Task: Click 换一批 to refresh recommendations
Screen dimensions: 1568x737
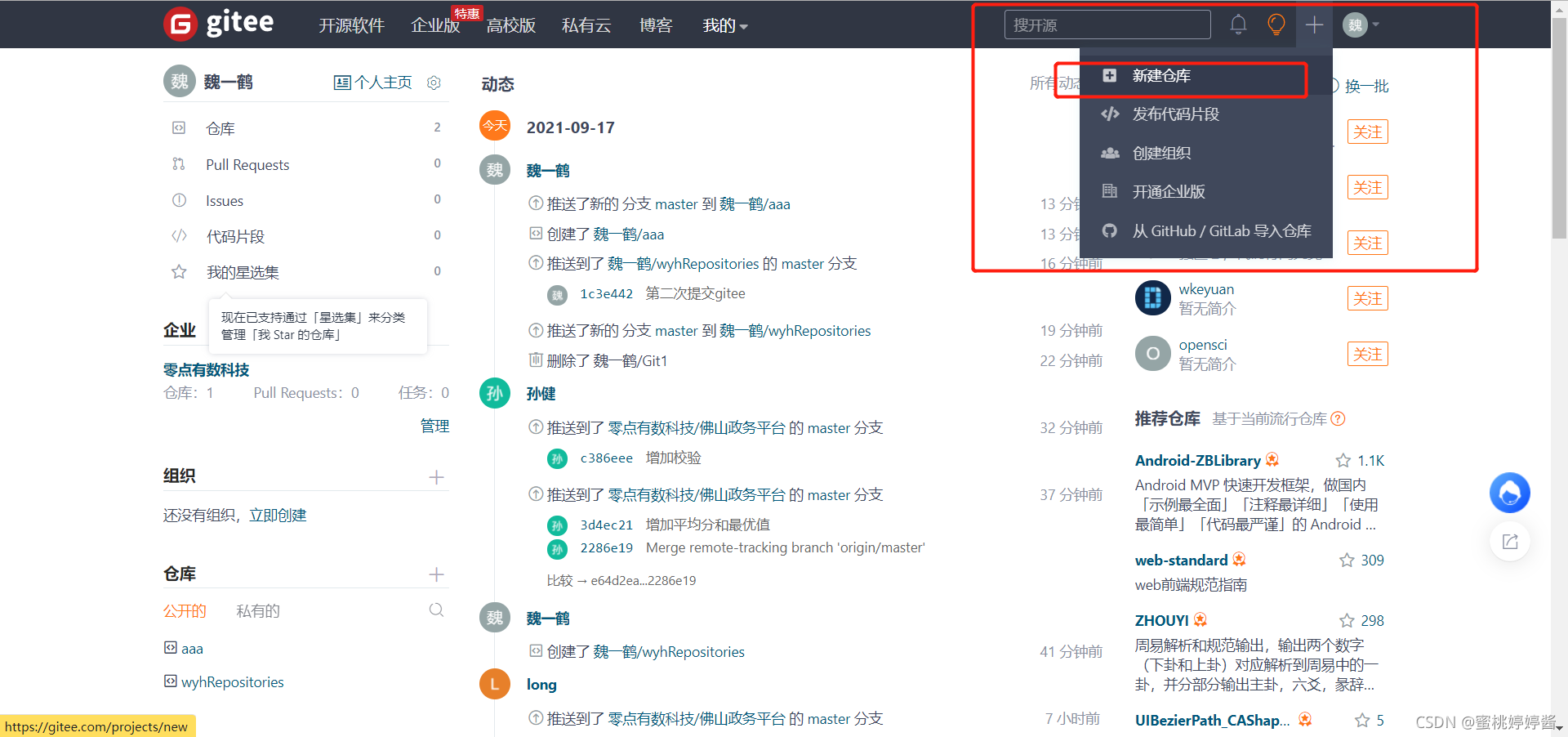Action: click(1366, 86)
